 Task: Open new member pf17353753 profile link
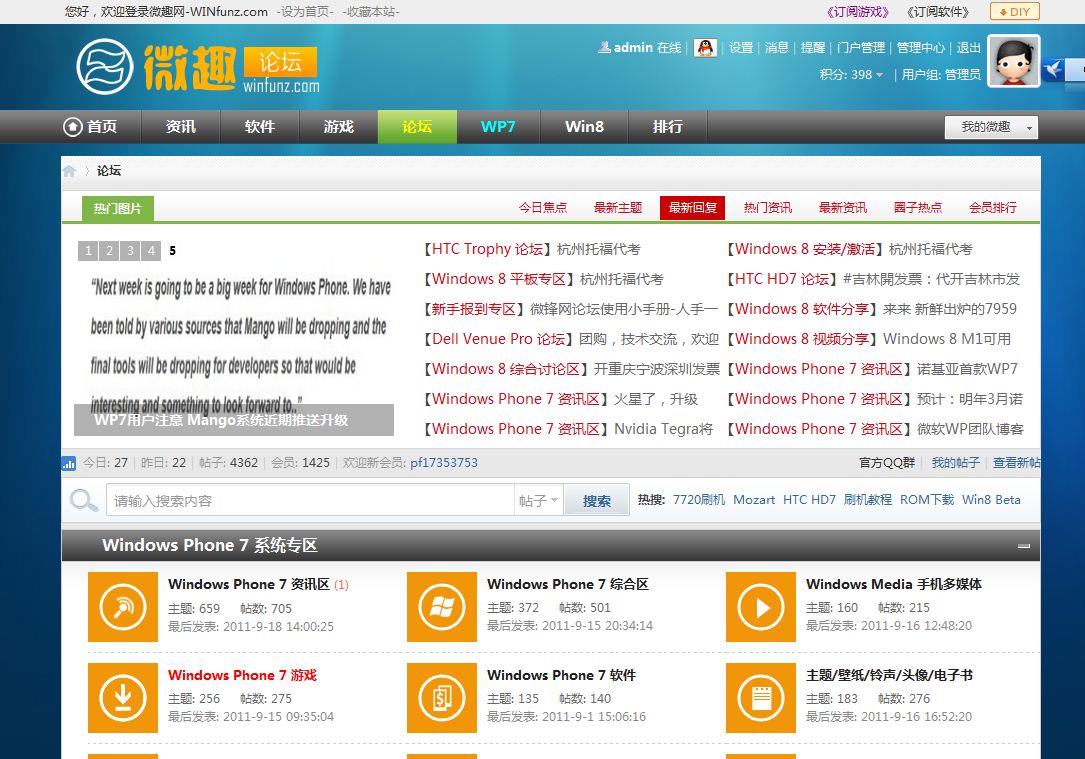click(444, 463)
